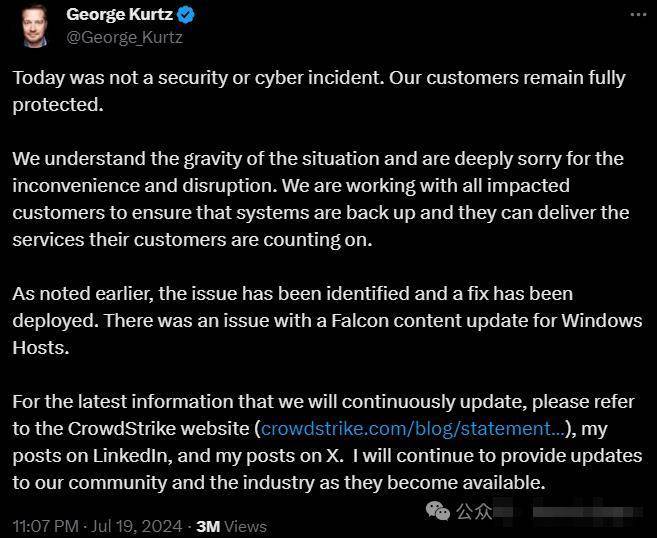This screenshot has height=538, width=657.
Task: Click the WeChat logo watermark
Action: point(438,510)
